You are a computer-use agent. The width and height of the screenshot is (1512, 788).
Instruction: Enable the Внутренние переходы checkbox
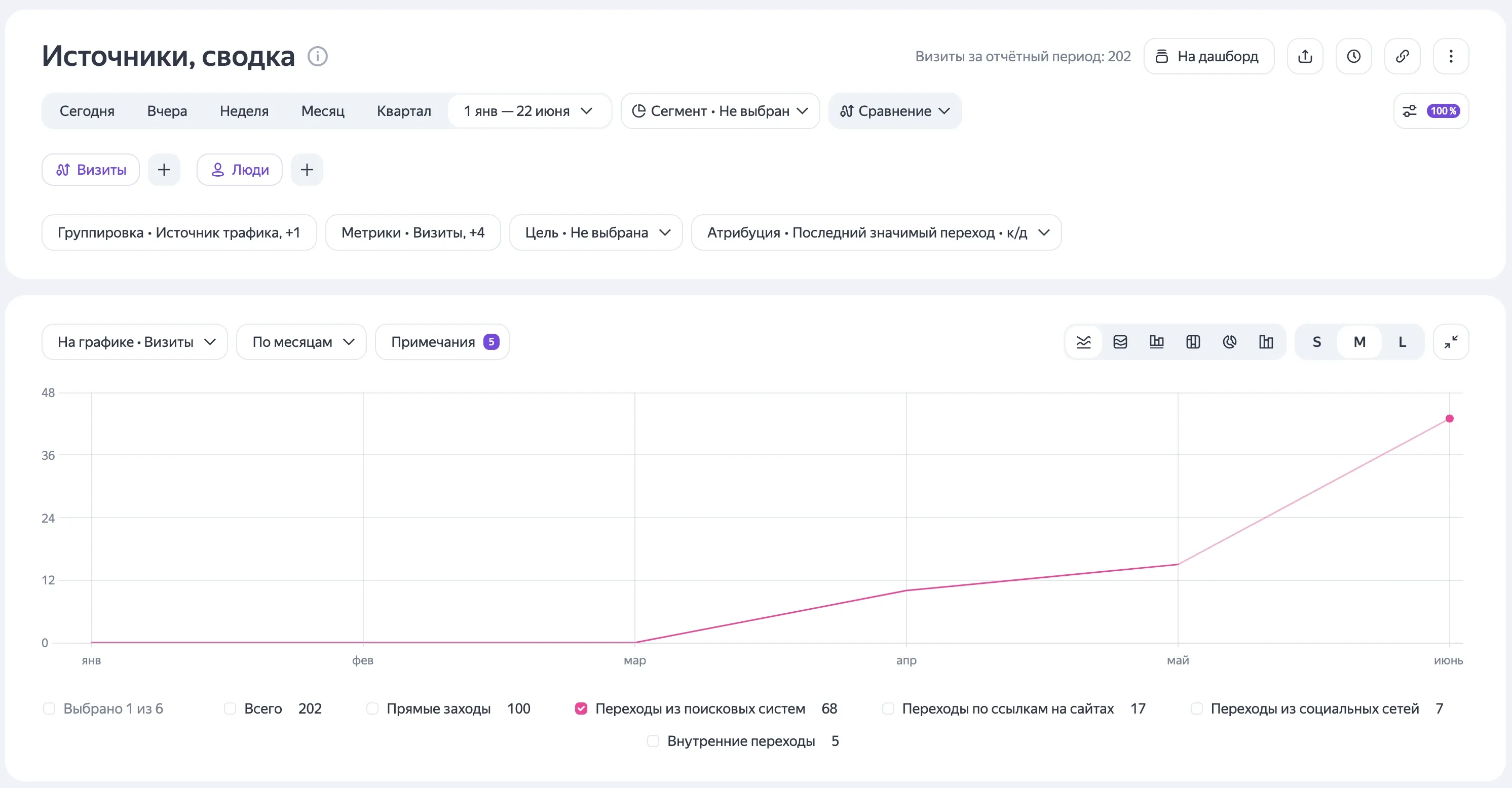653,740
